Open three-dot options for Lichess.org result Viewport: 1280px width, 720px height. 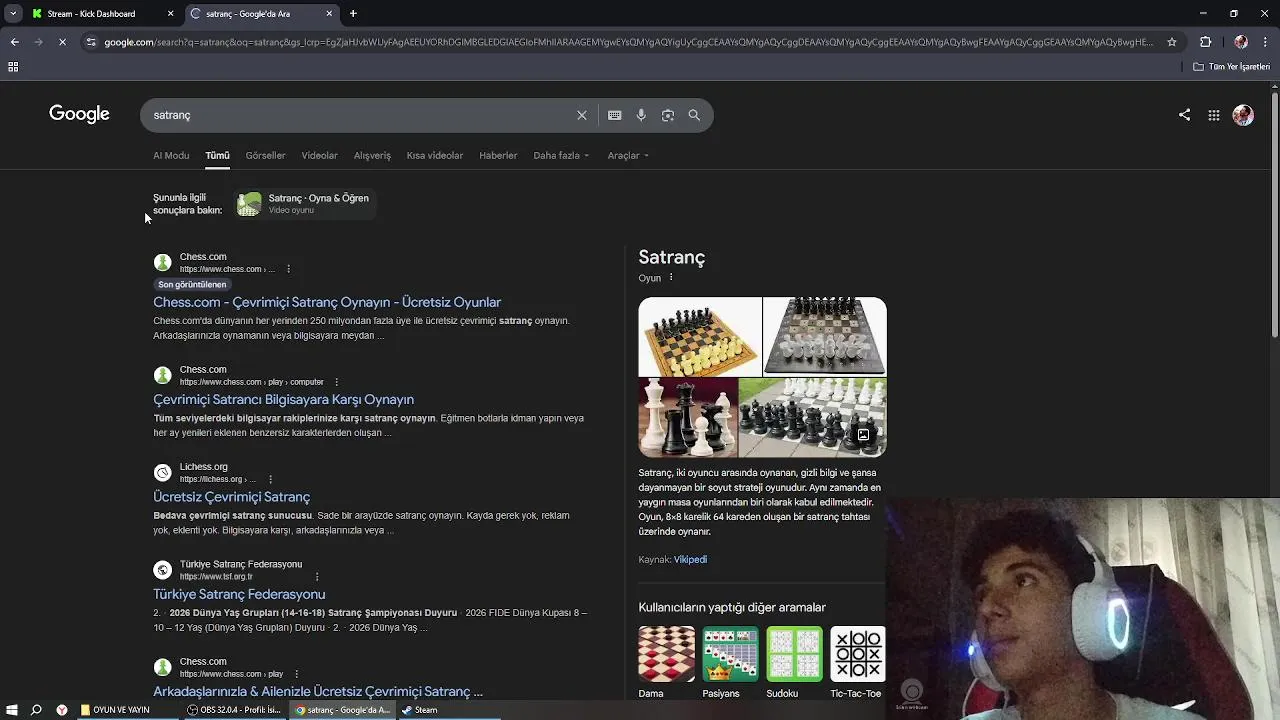[270, 479]
